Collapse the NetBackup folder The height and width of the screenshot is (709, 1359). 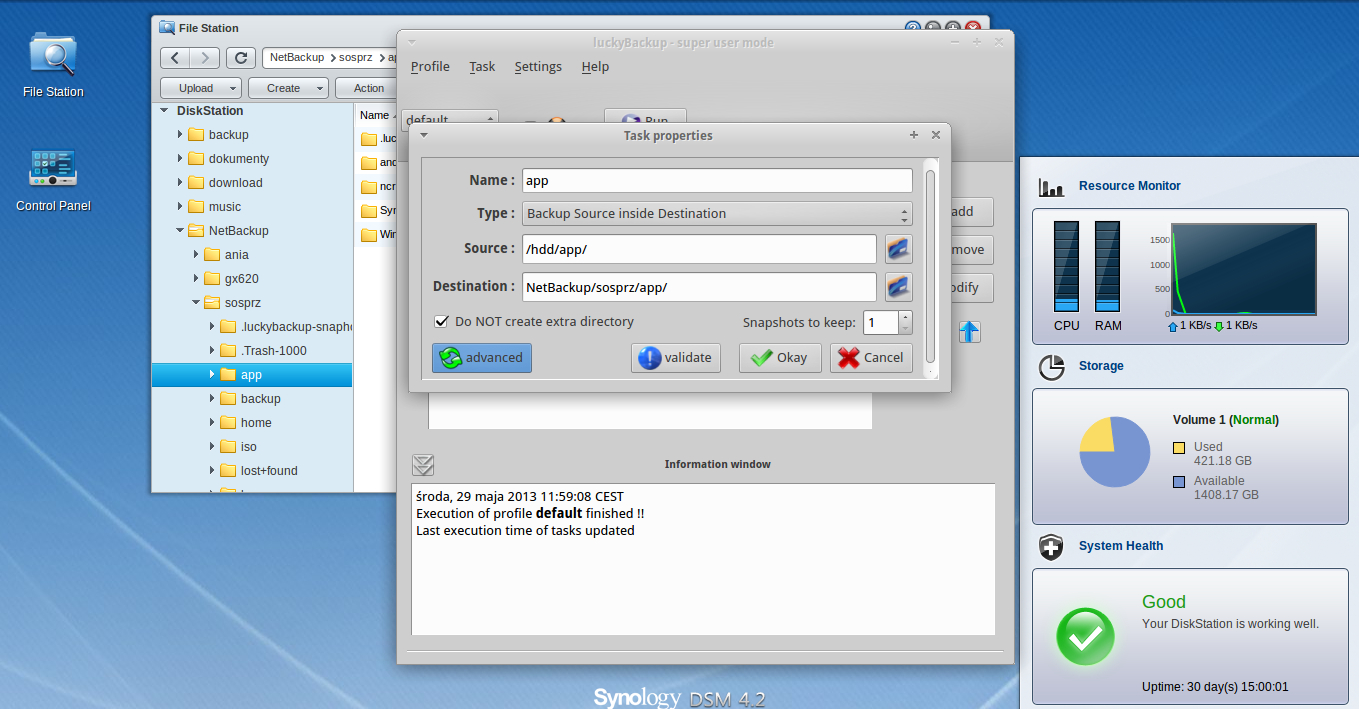[x=180, y=231]
